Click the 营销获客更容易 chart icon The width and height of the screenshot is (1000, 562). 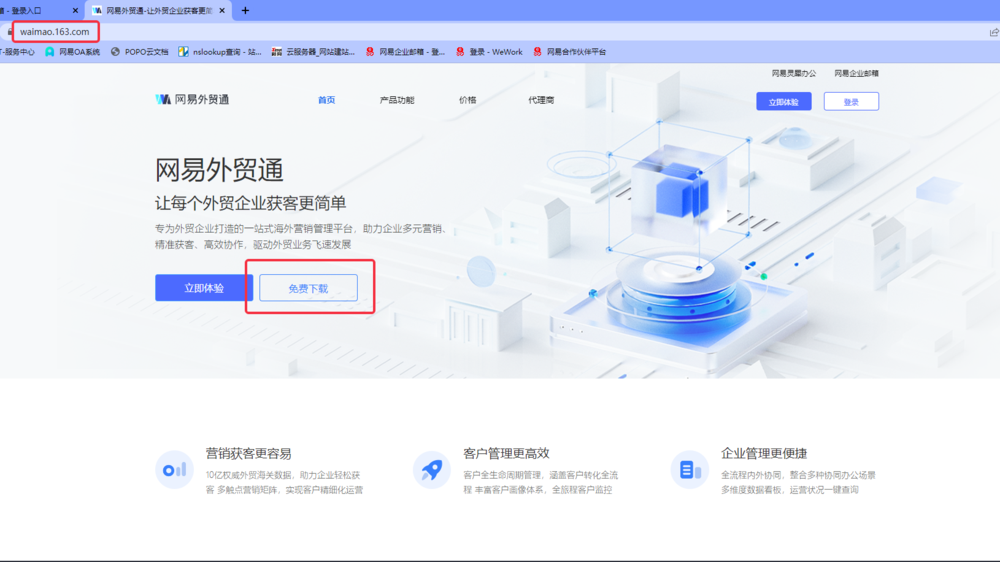pos(174,470)
